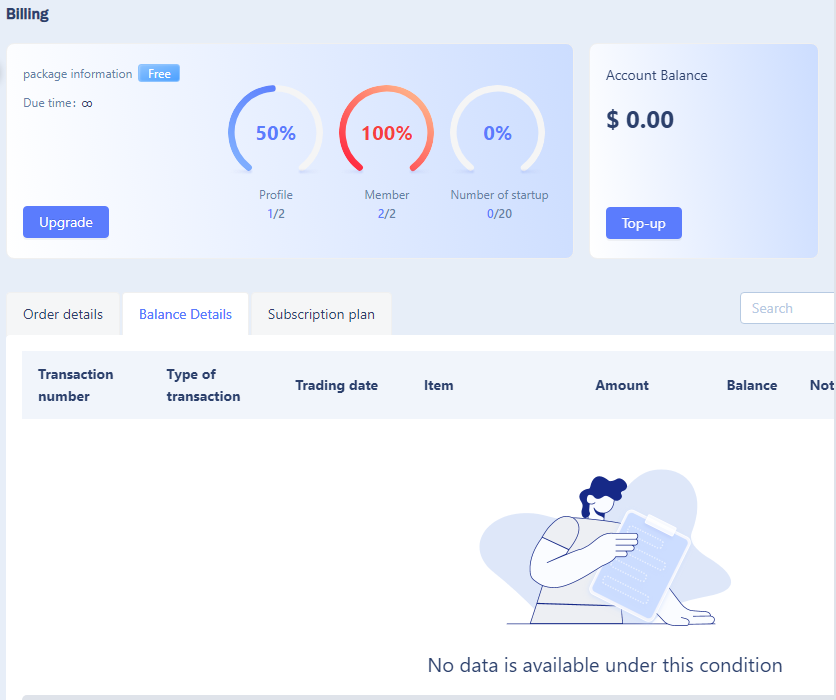
Task: Click the Top-up button
Action: 644,223
